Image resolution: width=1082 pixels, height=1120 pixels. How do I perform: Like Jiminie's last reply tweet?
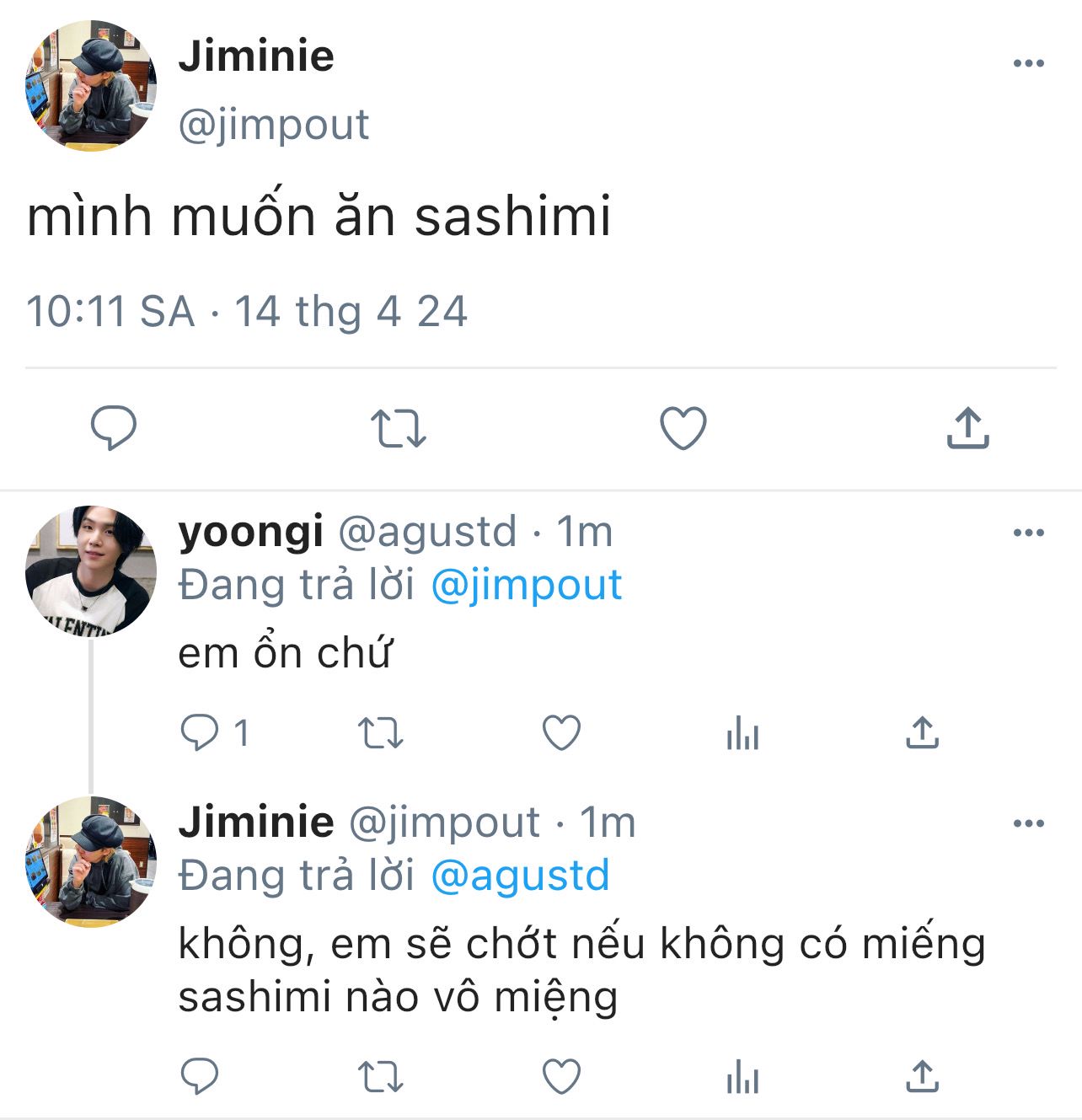pos(561,1076)
